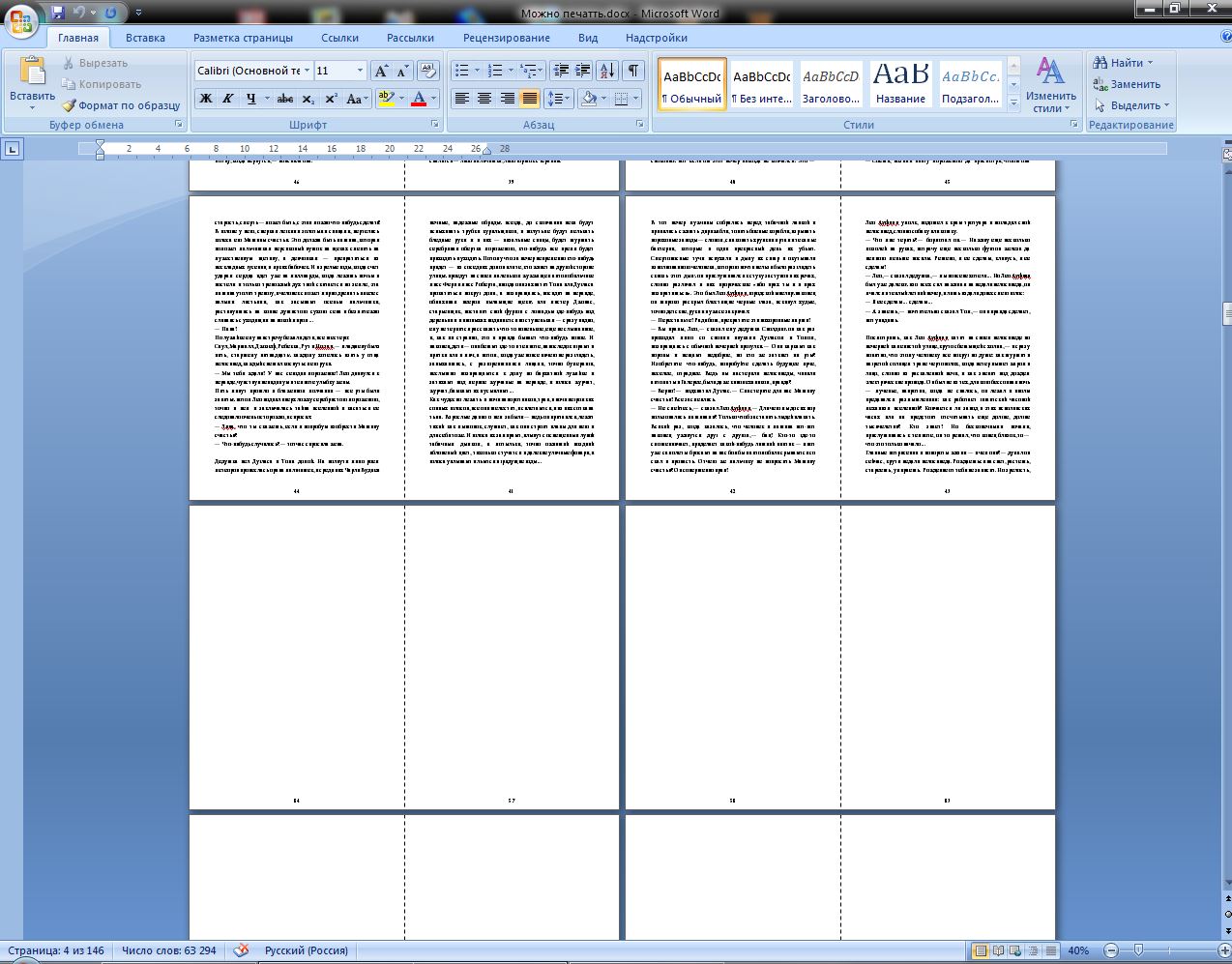Toggle italic (К) formatting
Viewport: 1232px width, 964px height.
click(x=228, y=99)
